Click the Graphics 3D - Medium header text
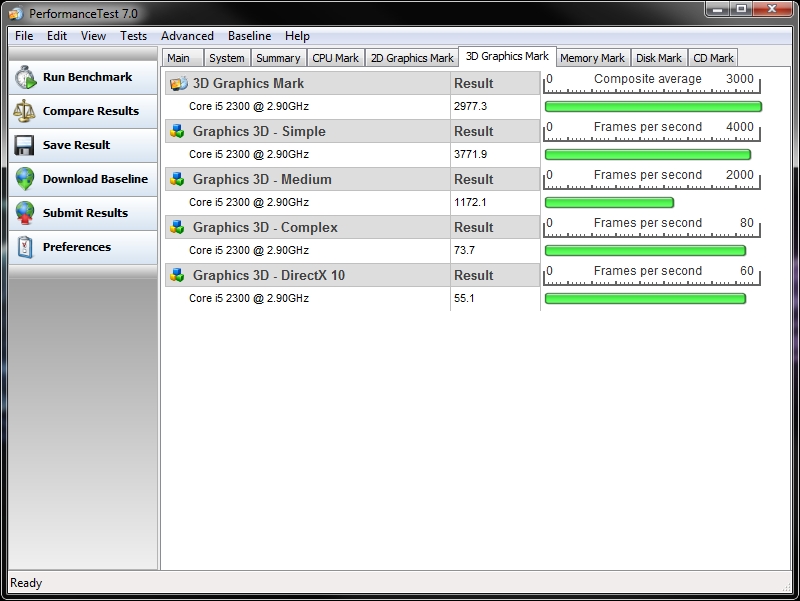800x601 pixels. (262, 179)
